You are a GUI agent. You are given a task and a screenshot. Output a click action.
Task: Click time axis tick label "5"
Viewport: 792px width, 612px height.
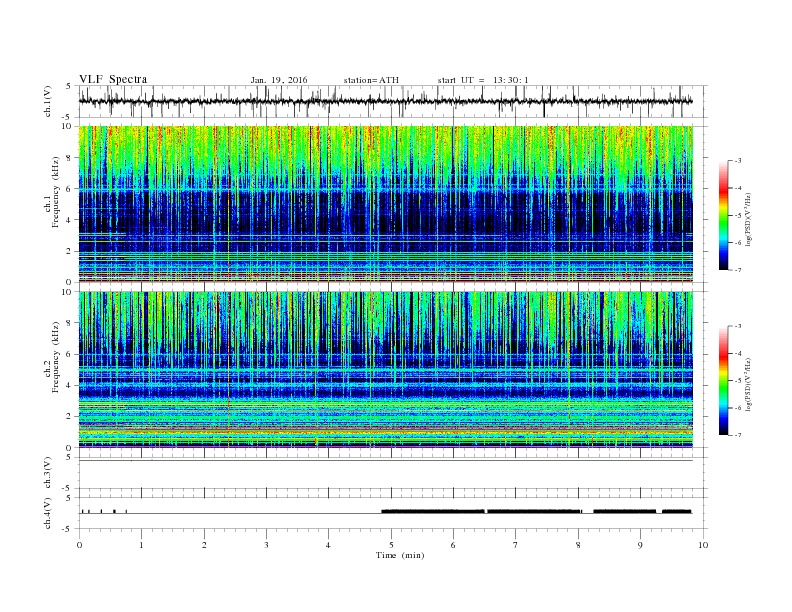pos(391,545)
